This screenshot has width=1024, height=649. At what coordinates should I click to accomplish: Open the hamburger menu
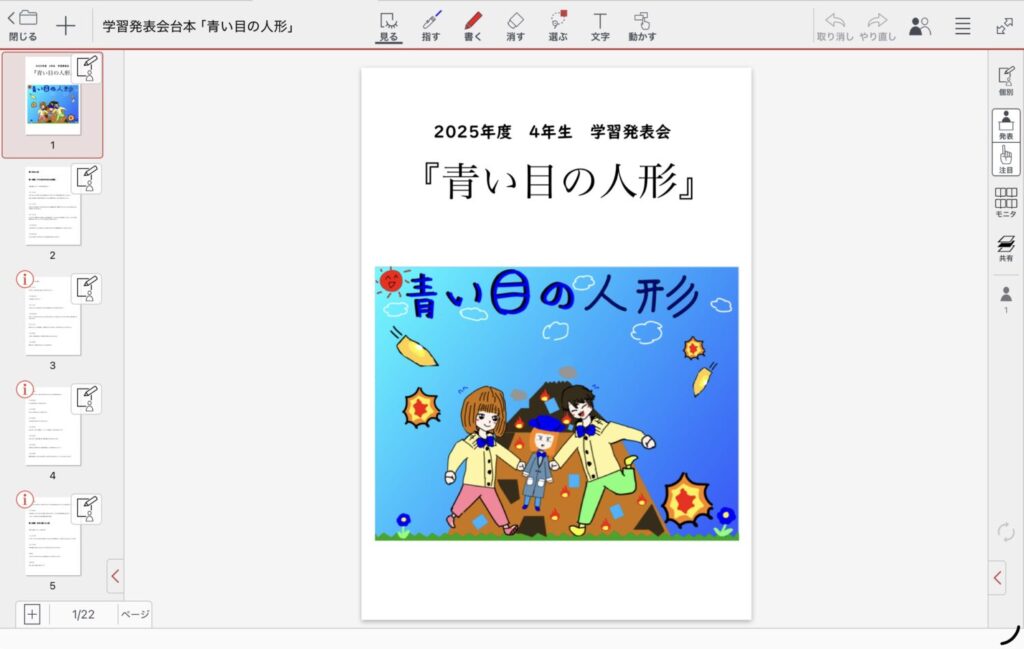coord(962,26)
